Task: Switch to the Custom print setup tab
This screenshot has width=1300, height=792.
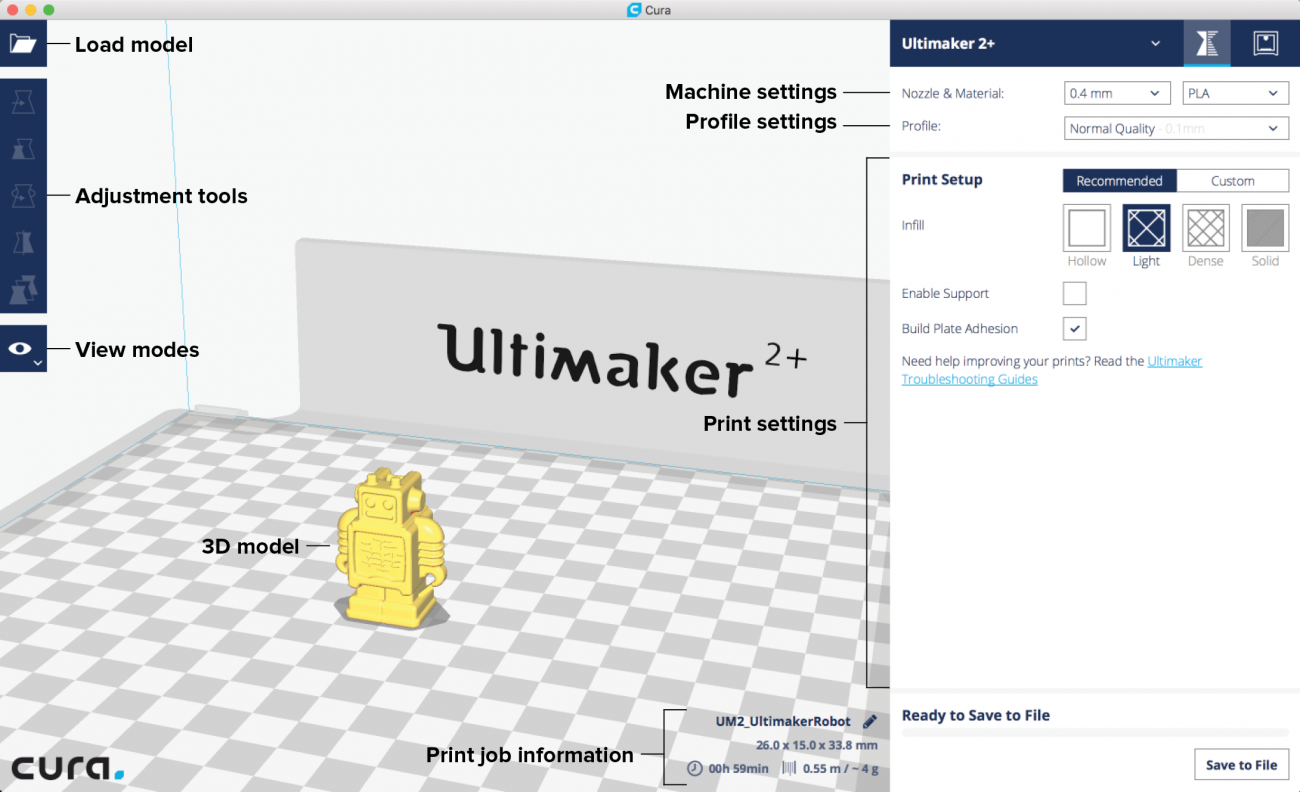Action: (1233, 181)
